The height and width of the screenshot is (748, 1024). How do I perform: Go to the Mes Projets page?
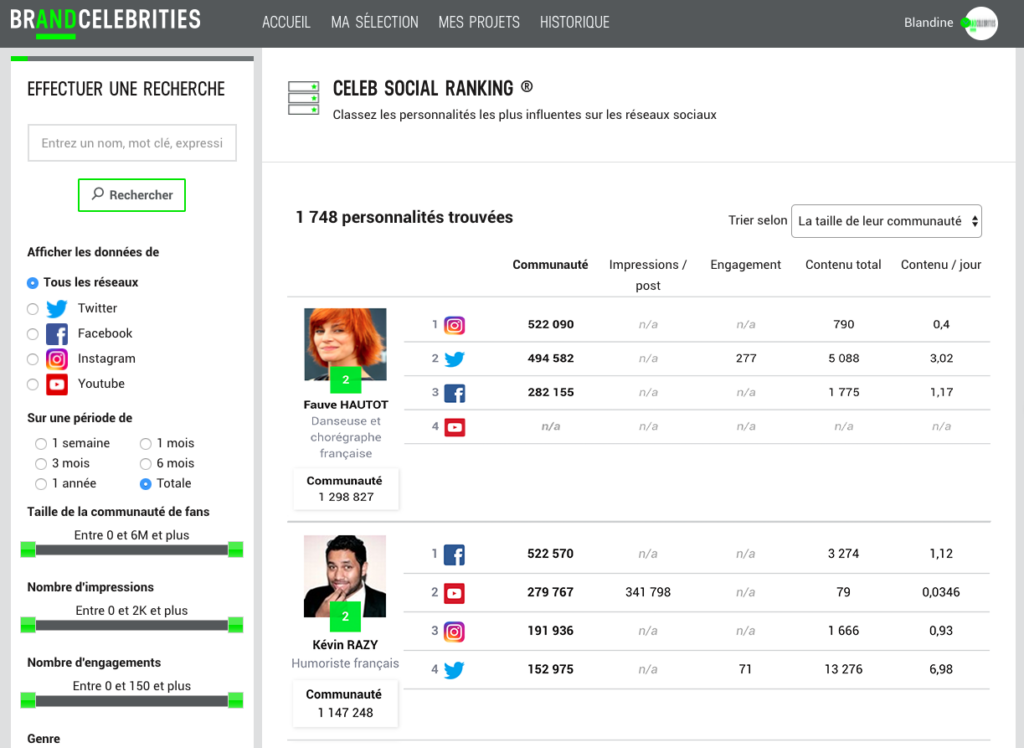coord(478,22)
